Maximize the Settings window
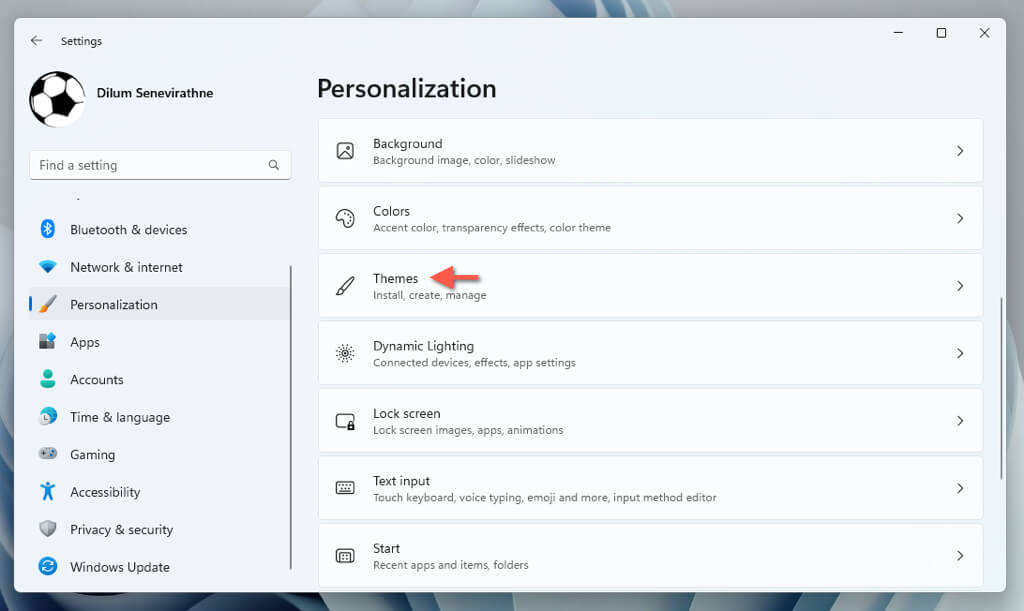Image resolution: width=1024 pixels, height=611 pixels. (x=941, y=33)
